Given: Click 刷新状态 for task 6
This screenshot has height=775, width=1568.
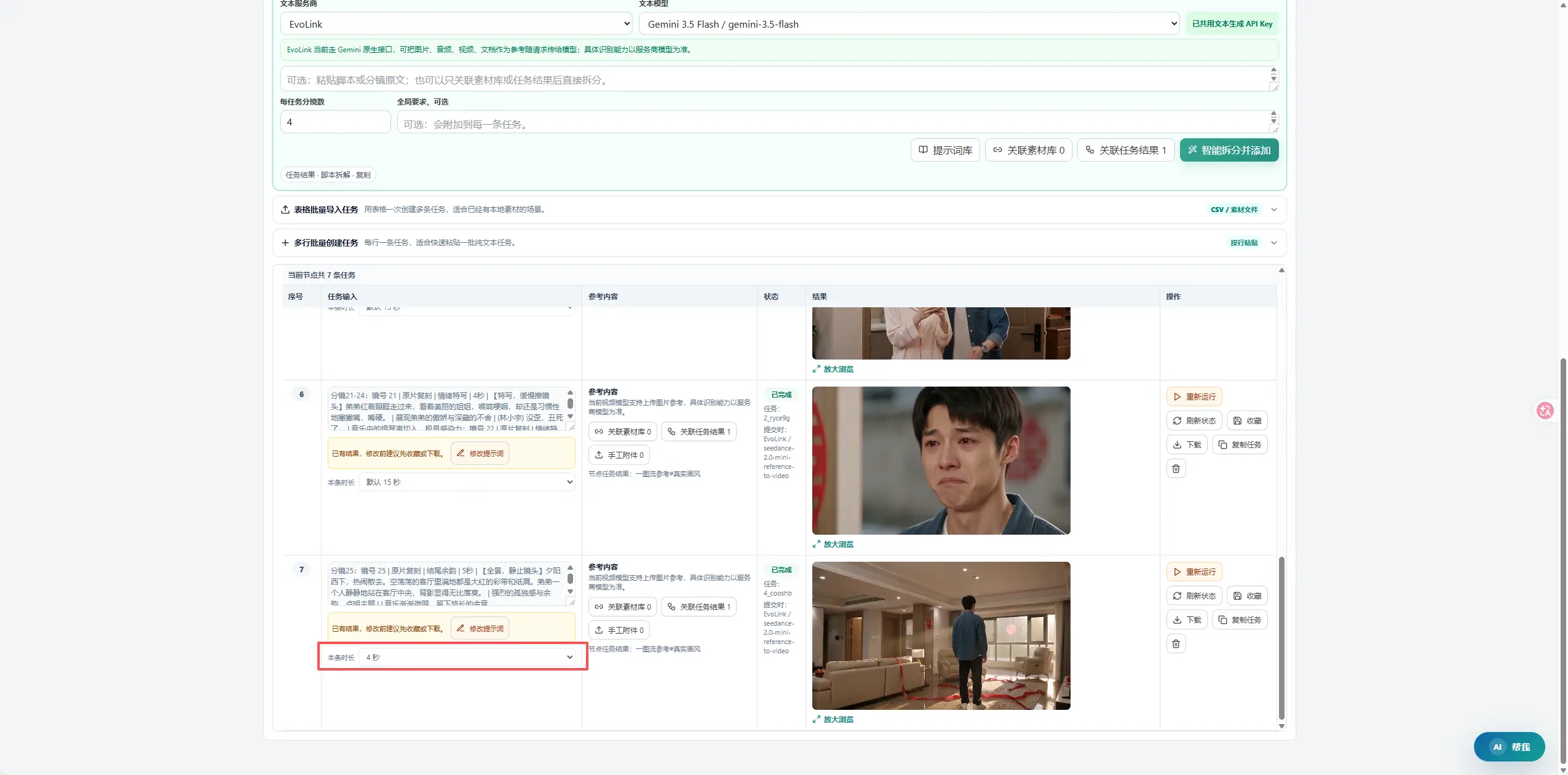Looking at the screenshot, I should click(1194, 420).
